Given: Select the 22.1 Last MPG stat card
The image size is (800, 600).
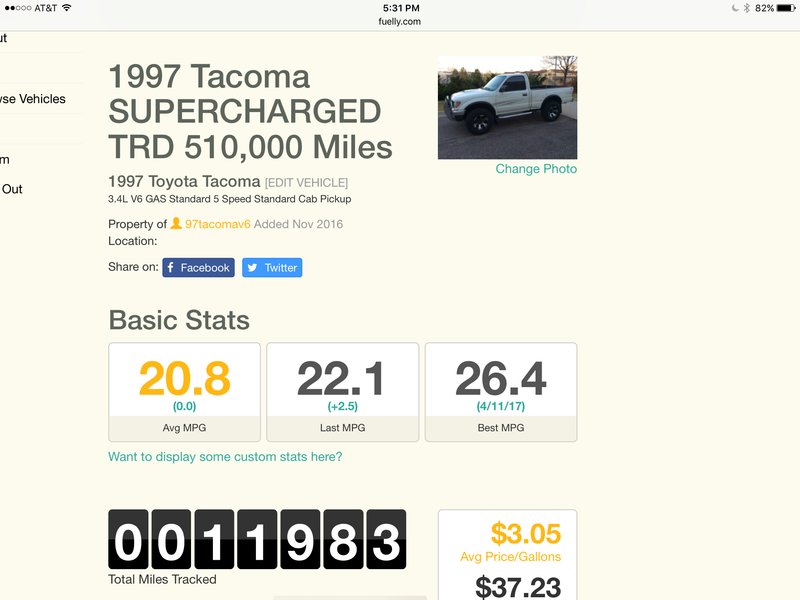Looking at the screenshot, I should [343, 392].
